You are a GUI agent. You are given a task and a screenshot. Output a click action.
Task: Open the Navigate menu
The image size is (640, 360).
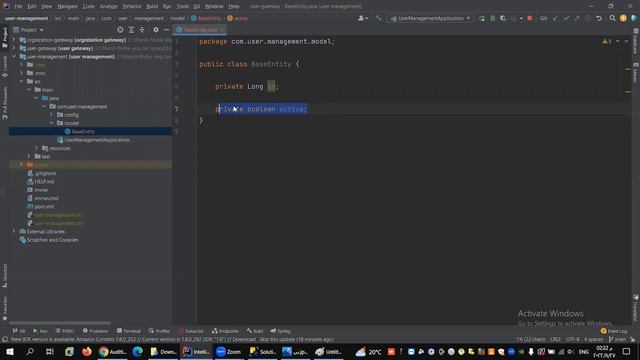click(x=67, y=7)
